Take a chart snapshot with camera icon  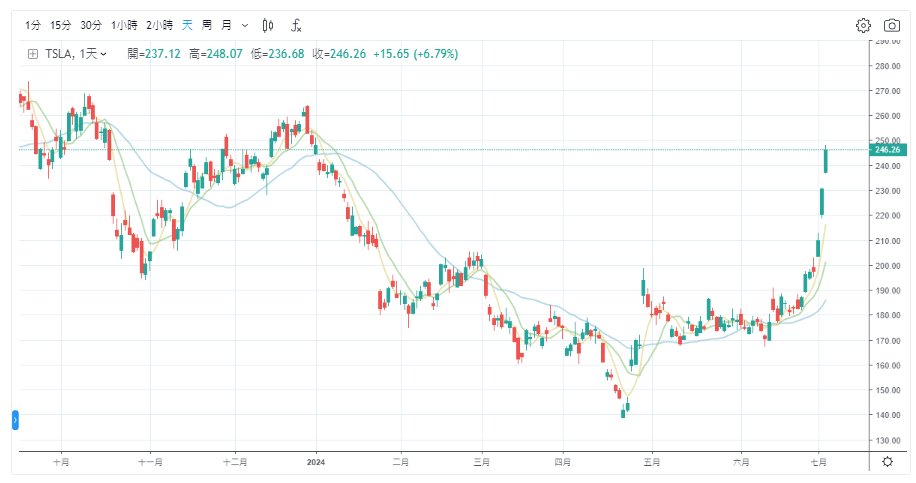(891, 25)
